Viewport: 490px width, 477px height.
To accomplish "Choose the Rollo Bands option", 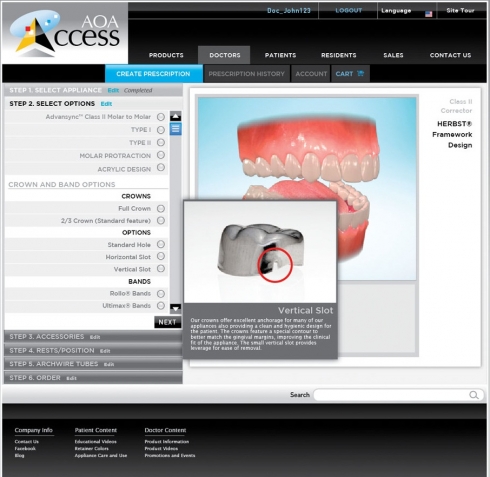I will tap(161, 294).
